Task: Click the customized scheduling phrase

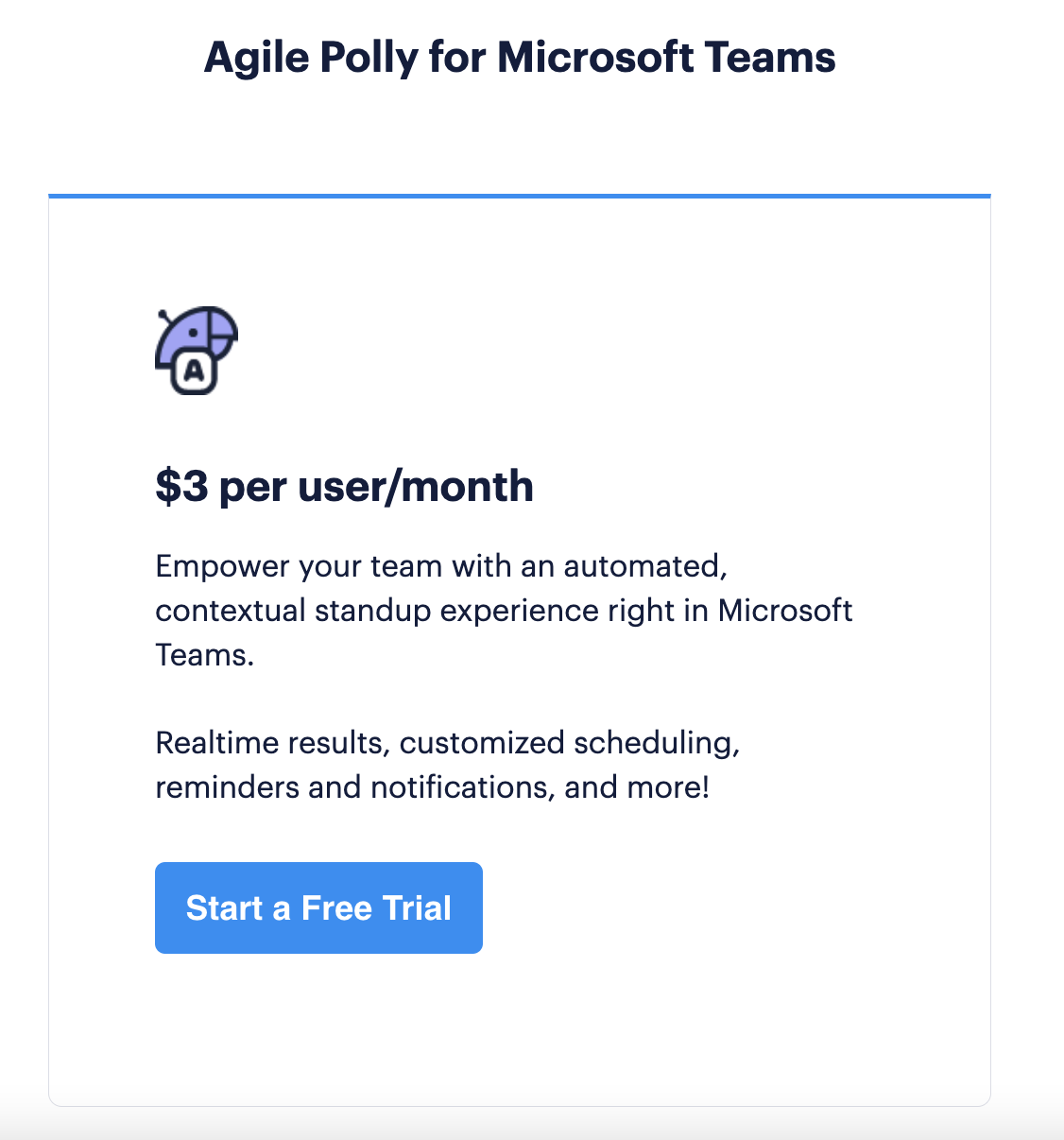Action: coord(569,743)
